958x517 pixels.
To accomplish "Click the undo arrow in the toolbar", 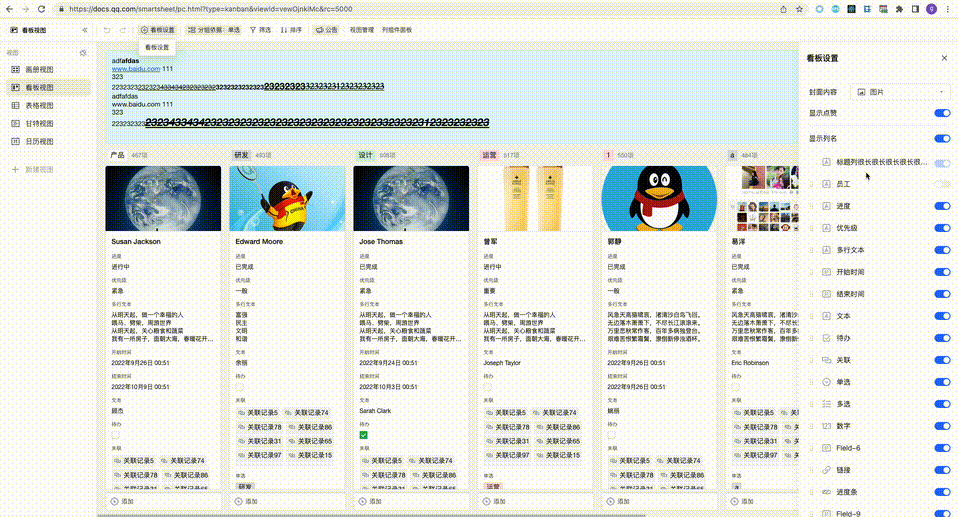I will tap(107, 30).
